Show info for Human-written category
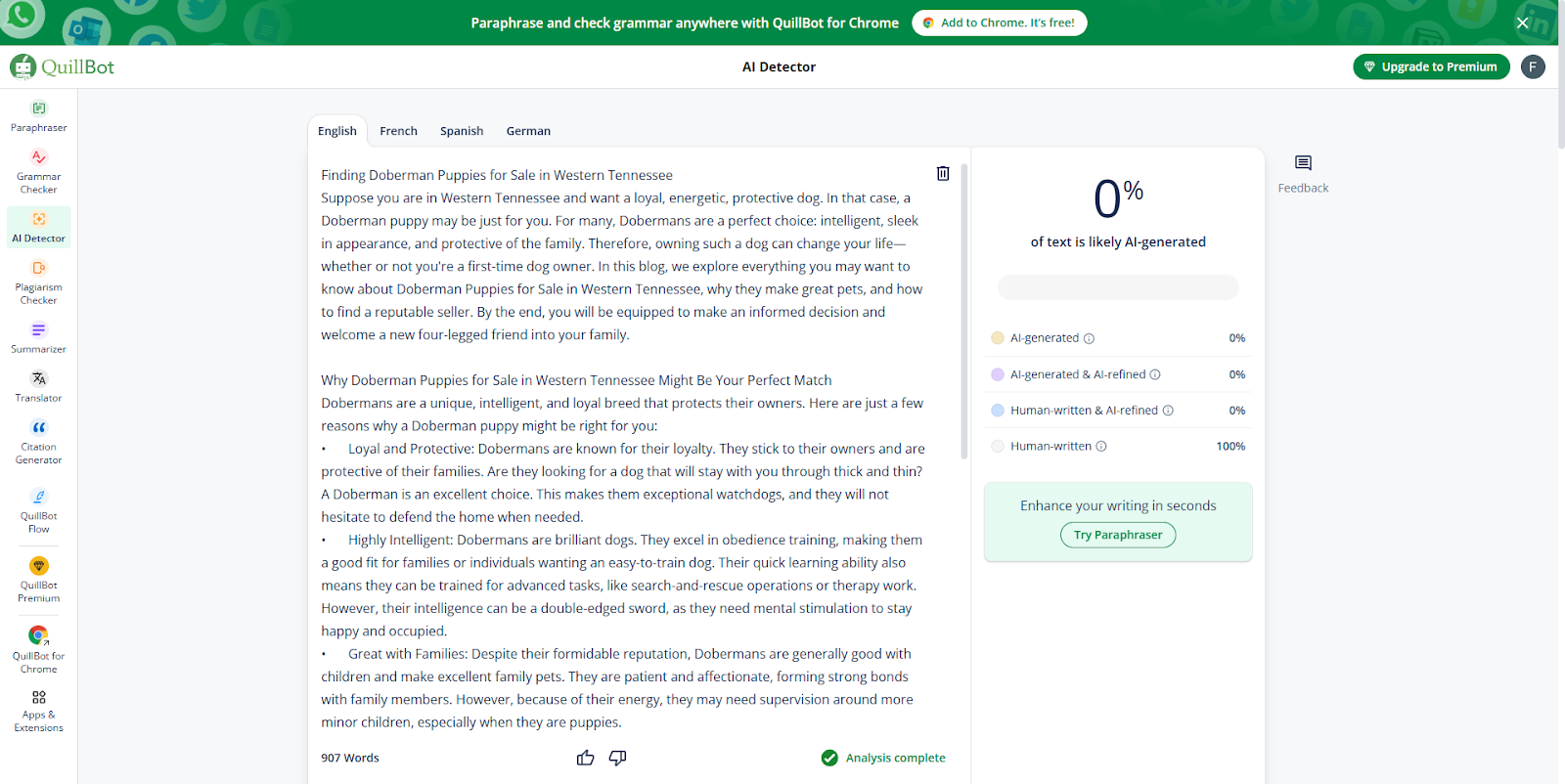 click(1101, 447)
